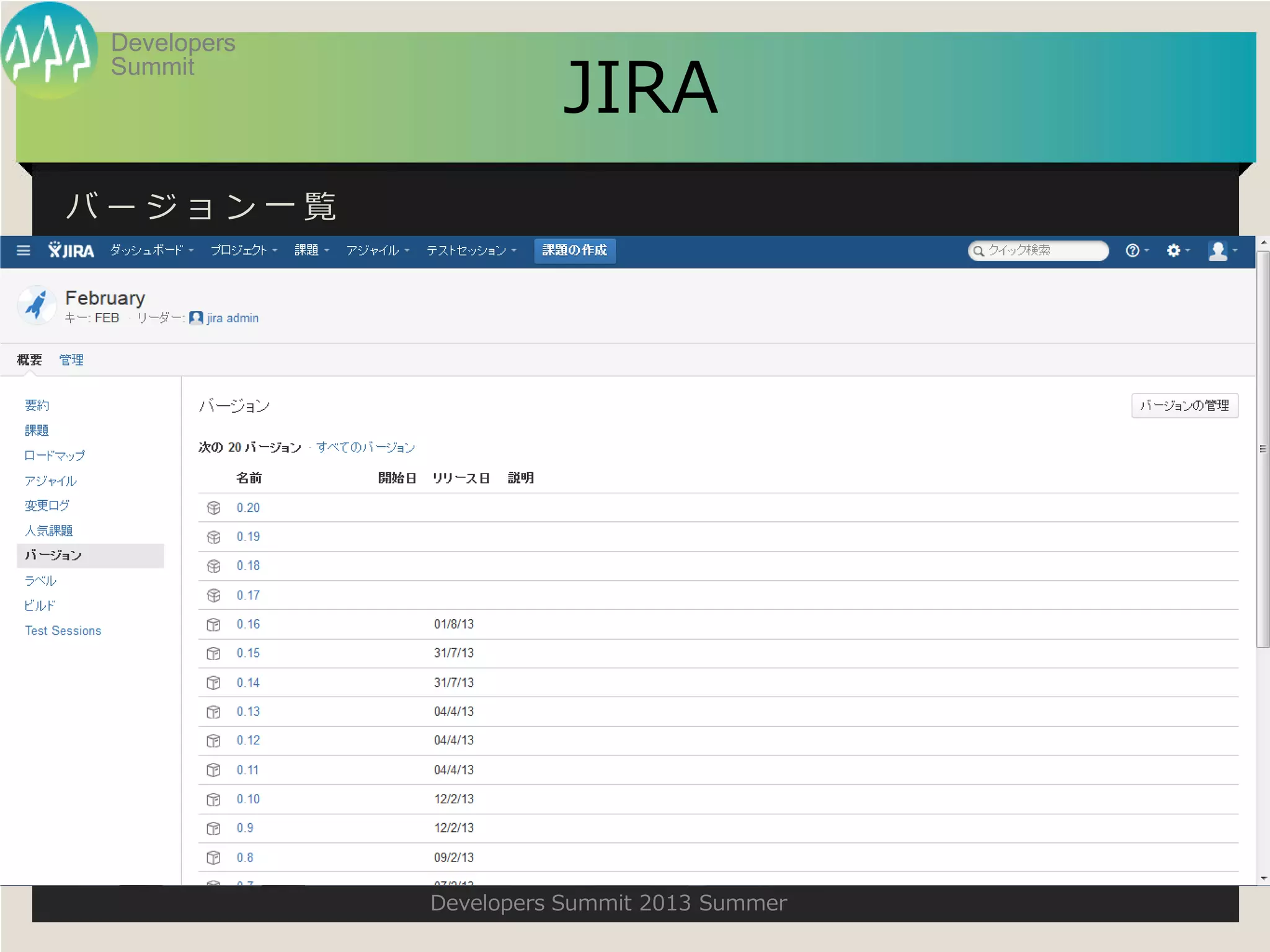Select バージョン in the sidebar

click(x=91, y=555)
